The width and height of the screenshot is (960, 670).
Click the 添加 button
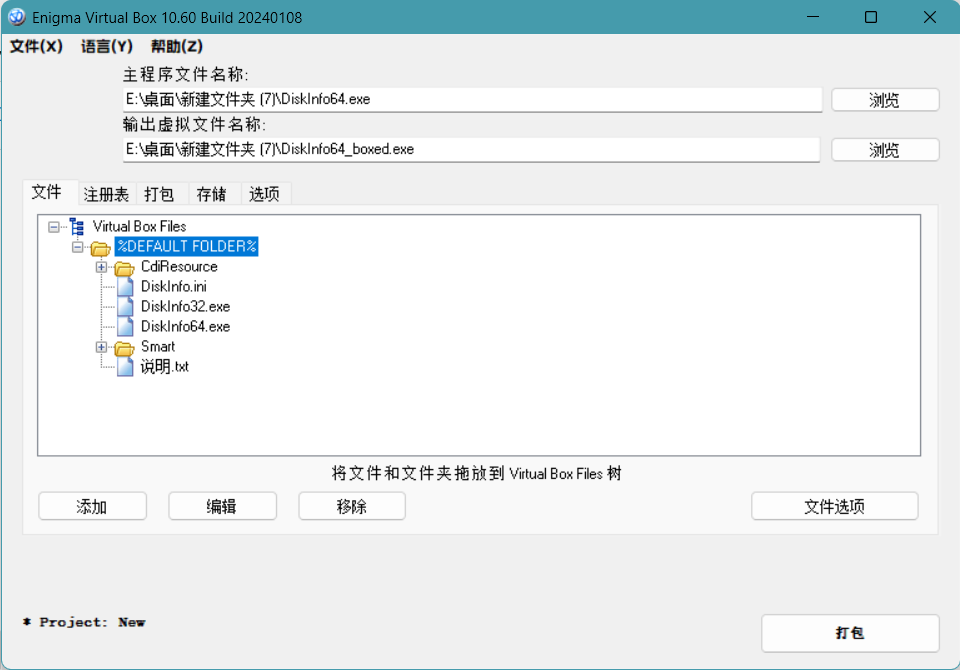(92, 506)
